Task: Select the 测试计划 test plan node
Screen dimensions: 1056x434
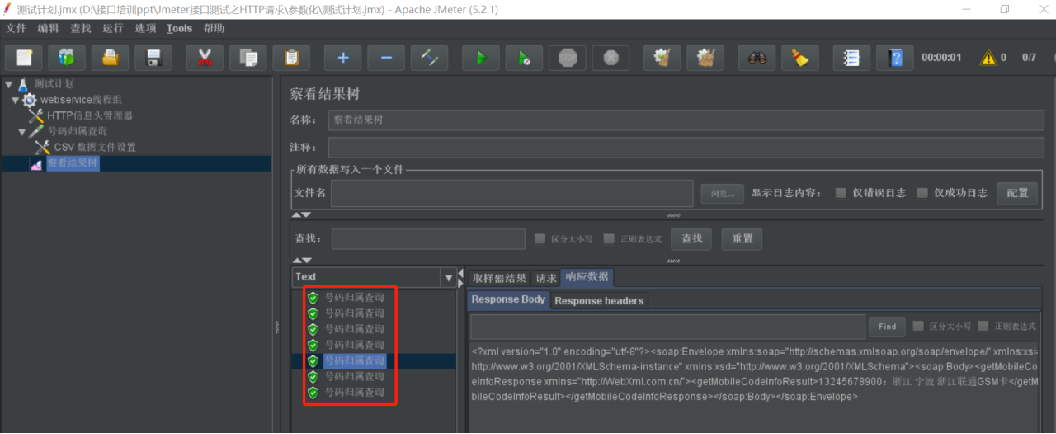Action: (55, 84)
